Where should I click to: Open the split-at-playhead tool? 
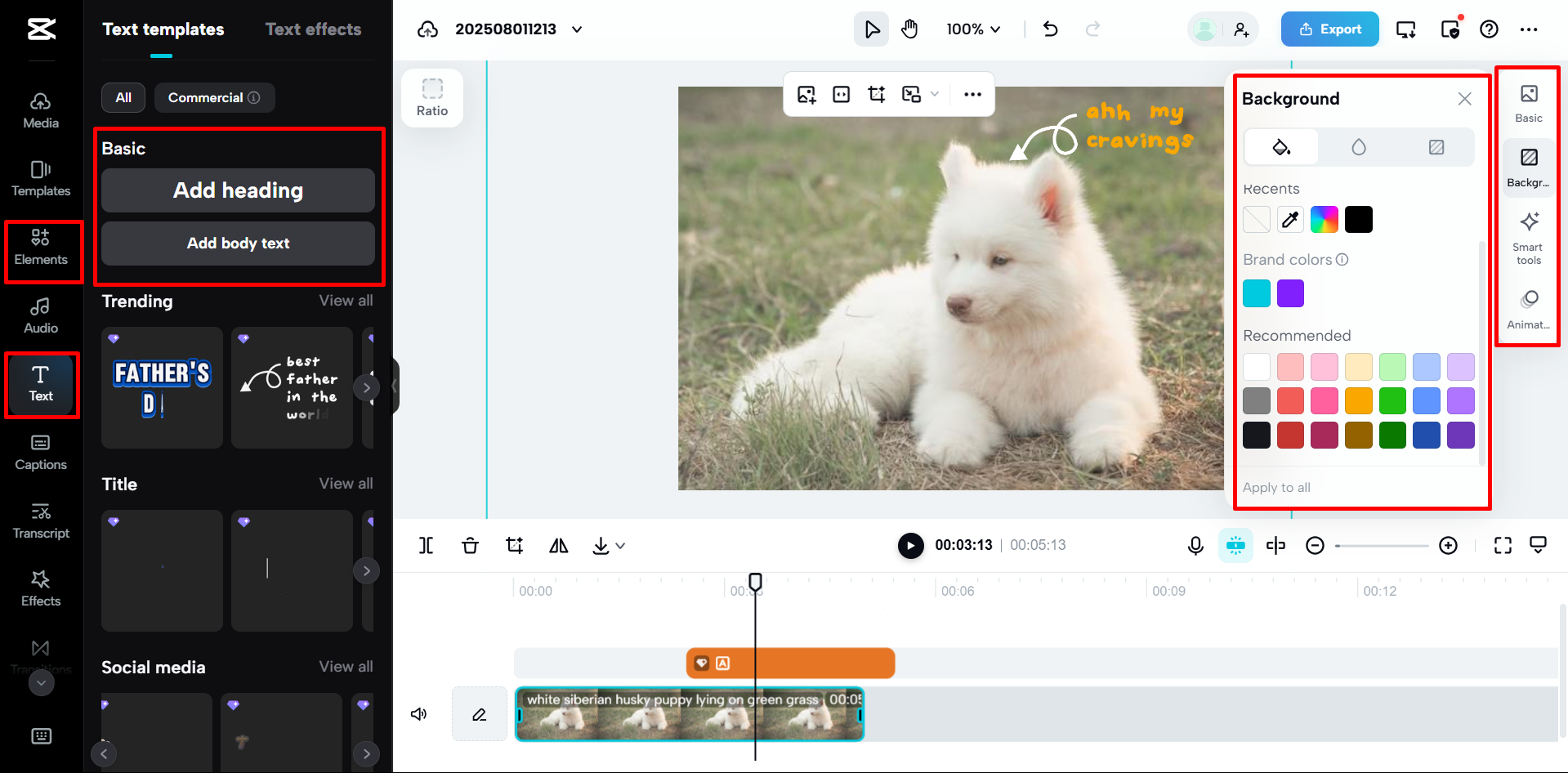tap(1275, 545)
